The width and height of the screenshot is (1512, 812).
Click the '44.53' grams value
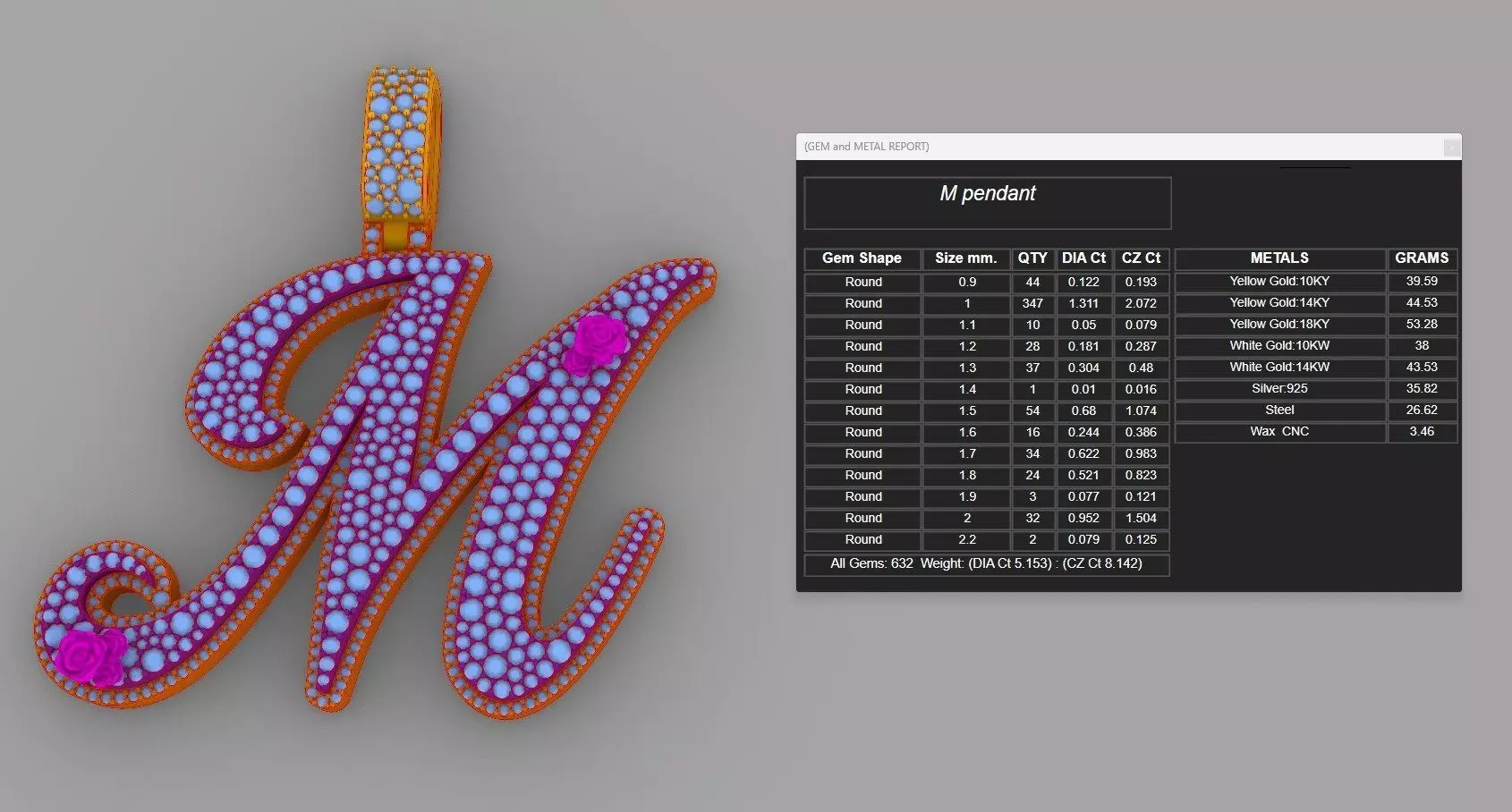pyautogui.click(x=1422, y=303)
